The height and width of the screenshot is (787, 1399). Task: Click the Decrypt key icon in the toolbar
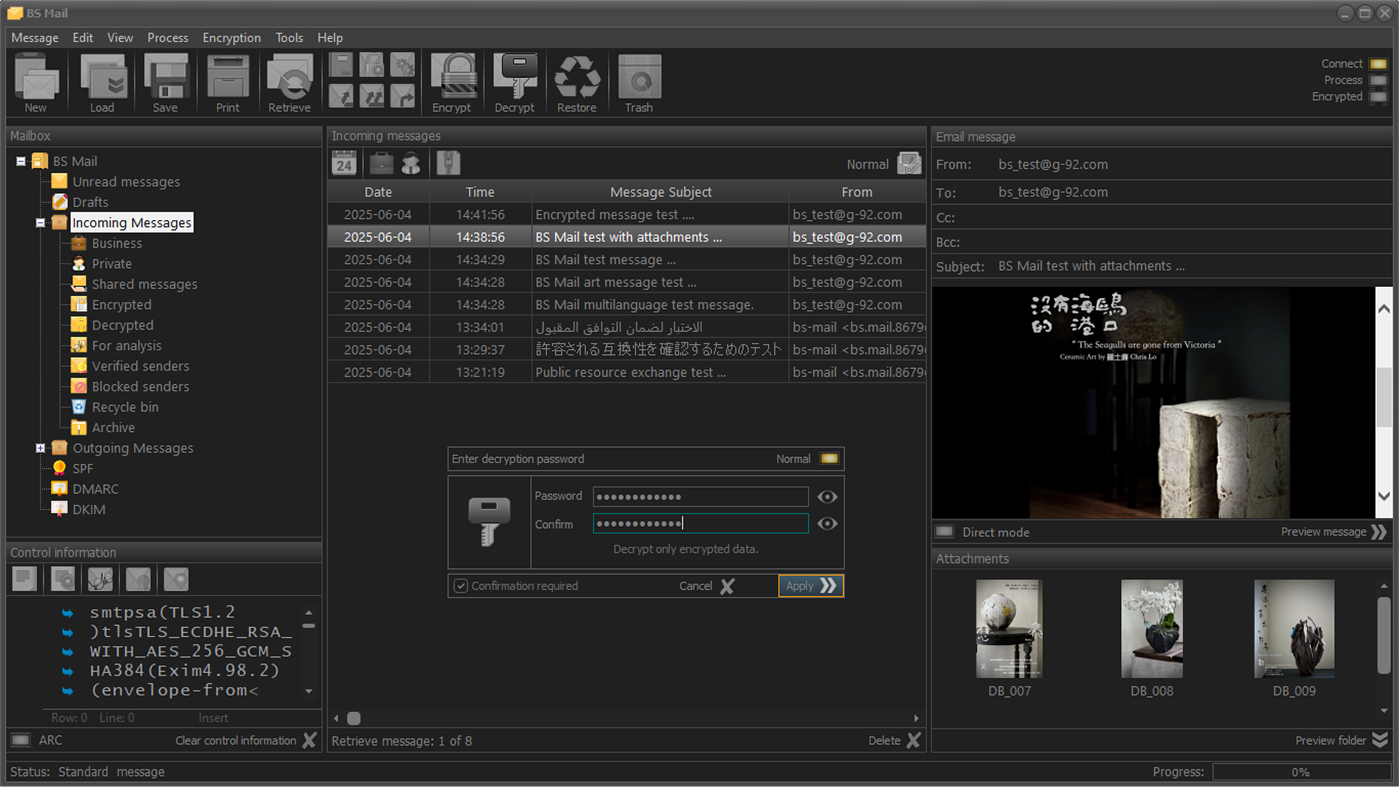515,83
